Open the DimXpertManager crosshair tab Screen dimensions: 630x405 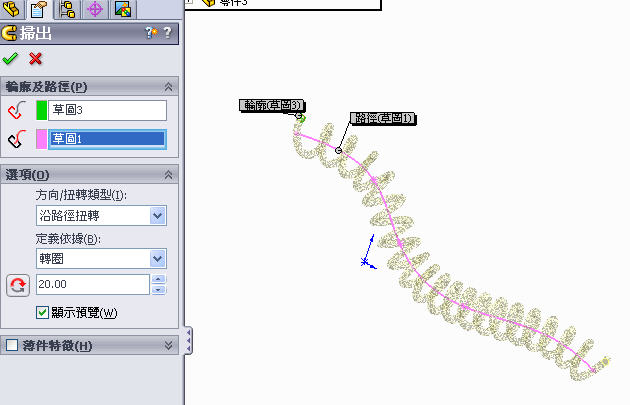[95, 8]
